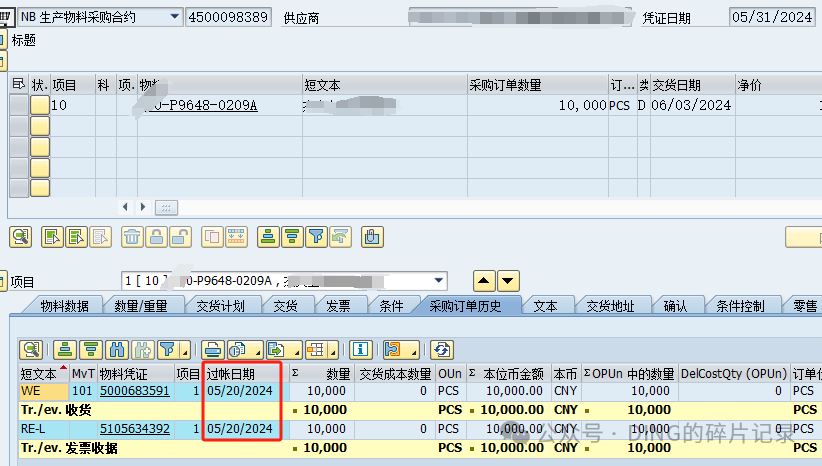The height and width of the screenshot is (466, 822).
Task: Open the 条件 tab
Action: [x=392, y=306]
